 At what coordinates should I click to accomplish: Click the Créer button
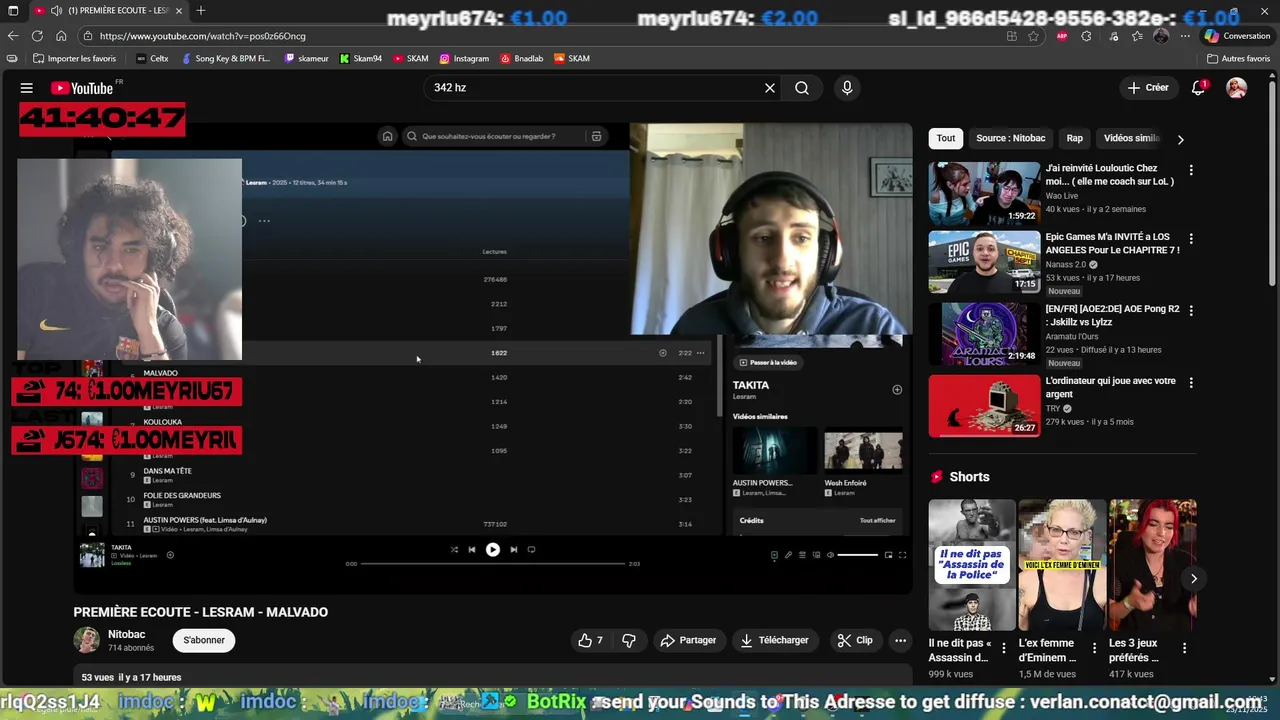click(x=1148, y=88)
